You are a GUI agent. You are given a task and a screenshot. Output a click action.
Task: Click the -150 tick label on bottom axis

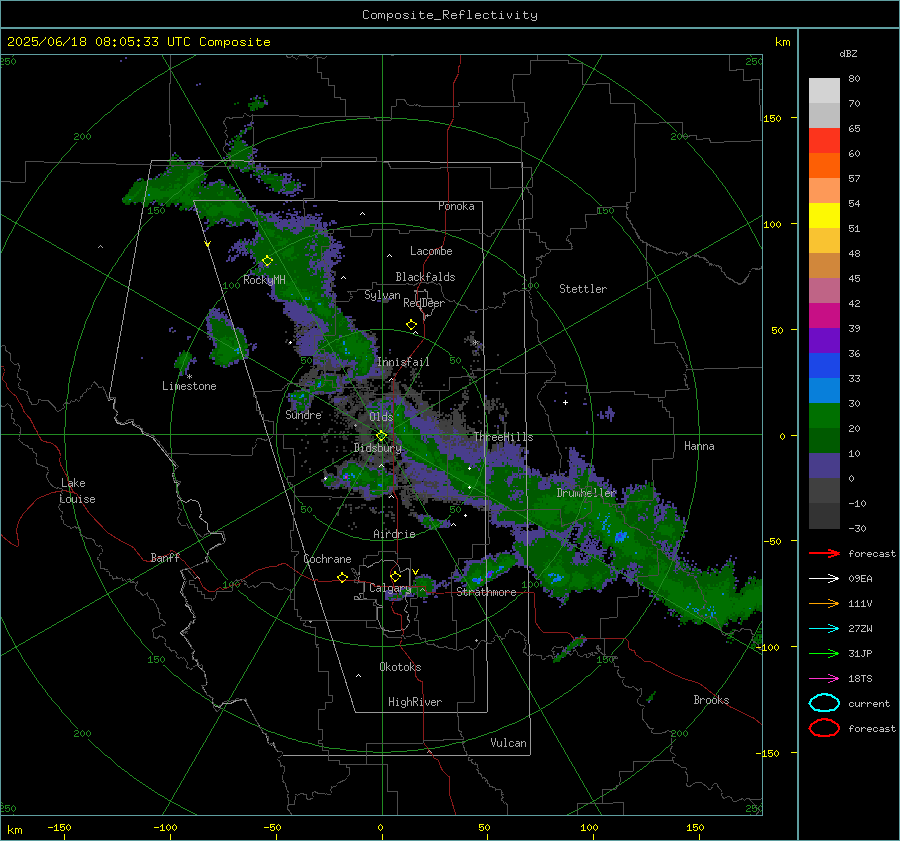pos(59,827)
